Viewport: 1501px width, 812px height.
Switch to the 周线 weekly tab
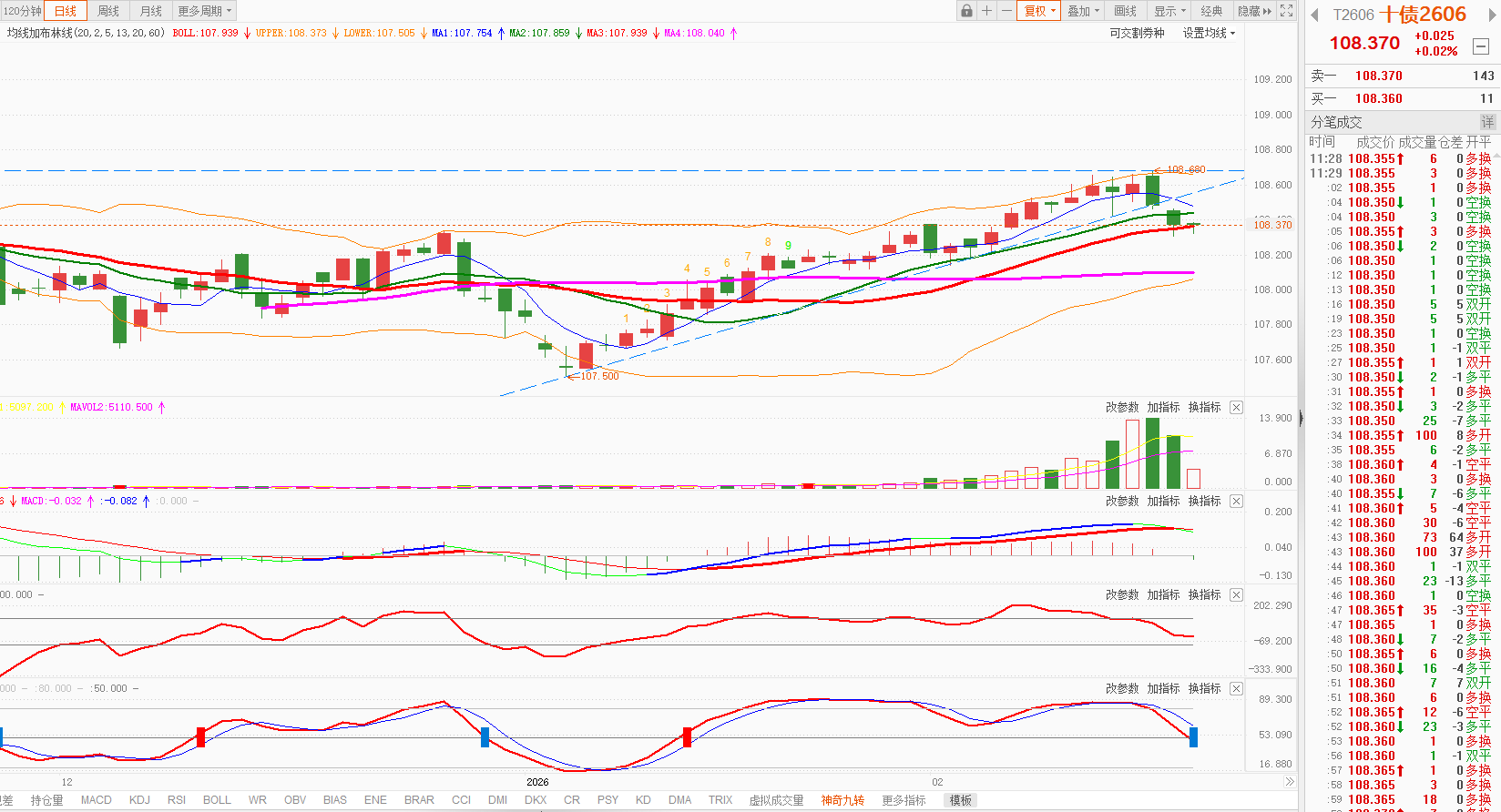coord(108,11)
